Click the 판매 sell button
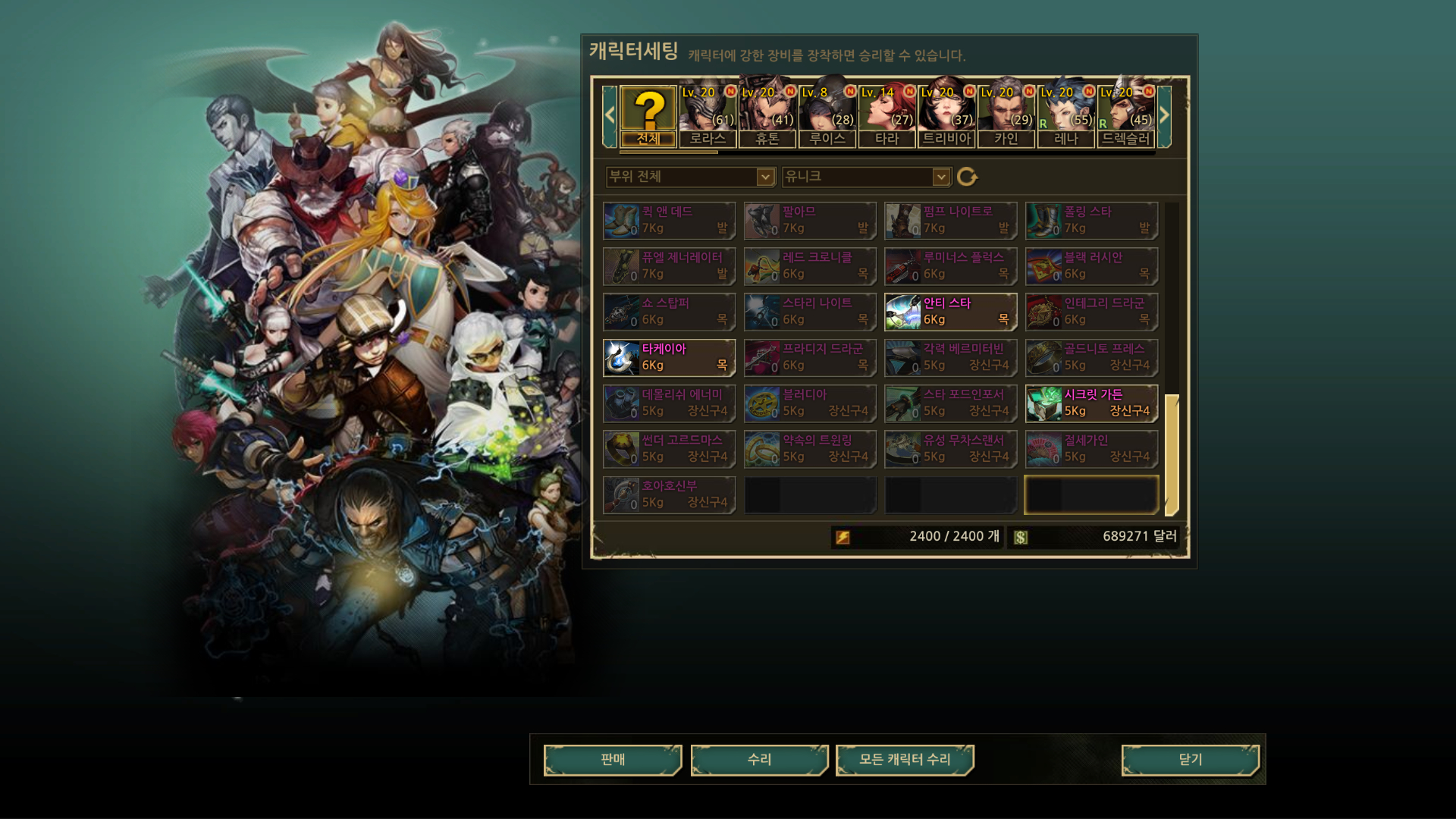This screenshot has width=1456, height=819. click(x=613, y=760)
